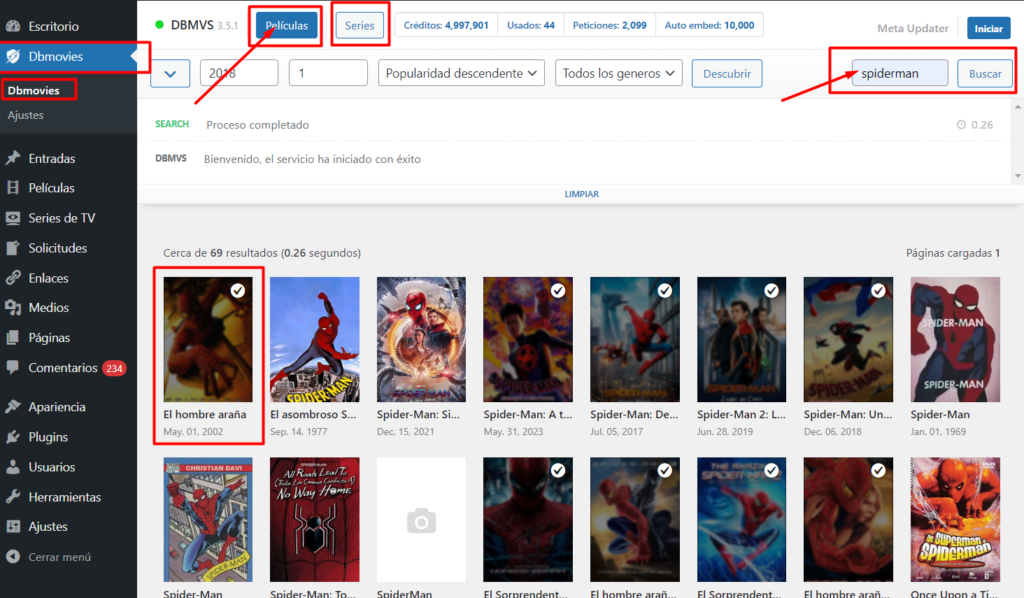Click Créditos: 4,997,901 stat
Screen dimensions: 1024x598
click(446, 25)
